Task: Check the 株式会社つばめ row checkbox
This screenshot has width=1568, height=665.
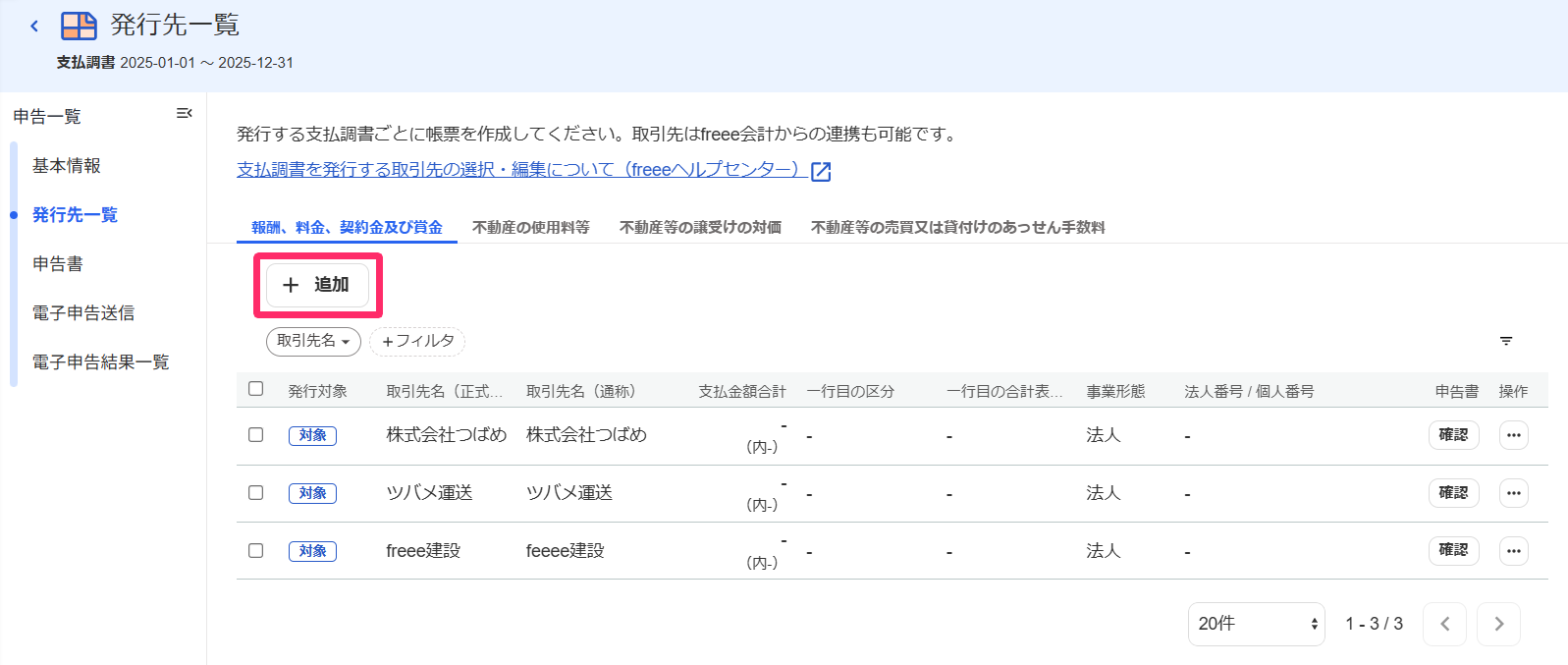Action: 256,434
